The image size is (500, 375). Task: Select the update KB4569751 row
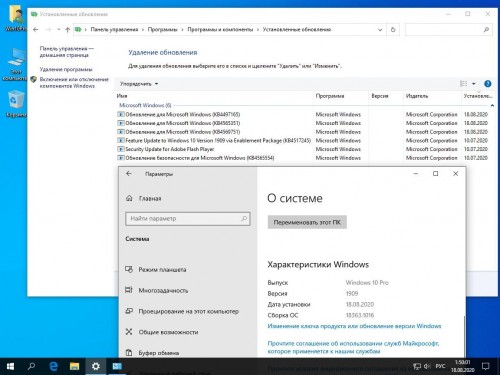[303, 132]
